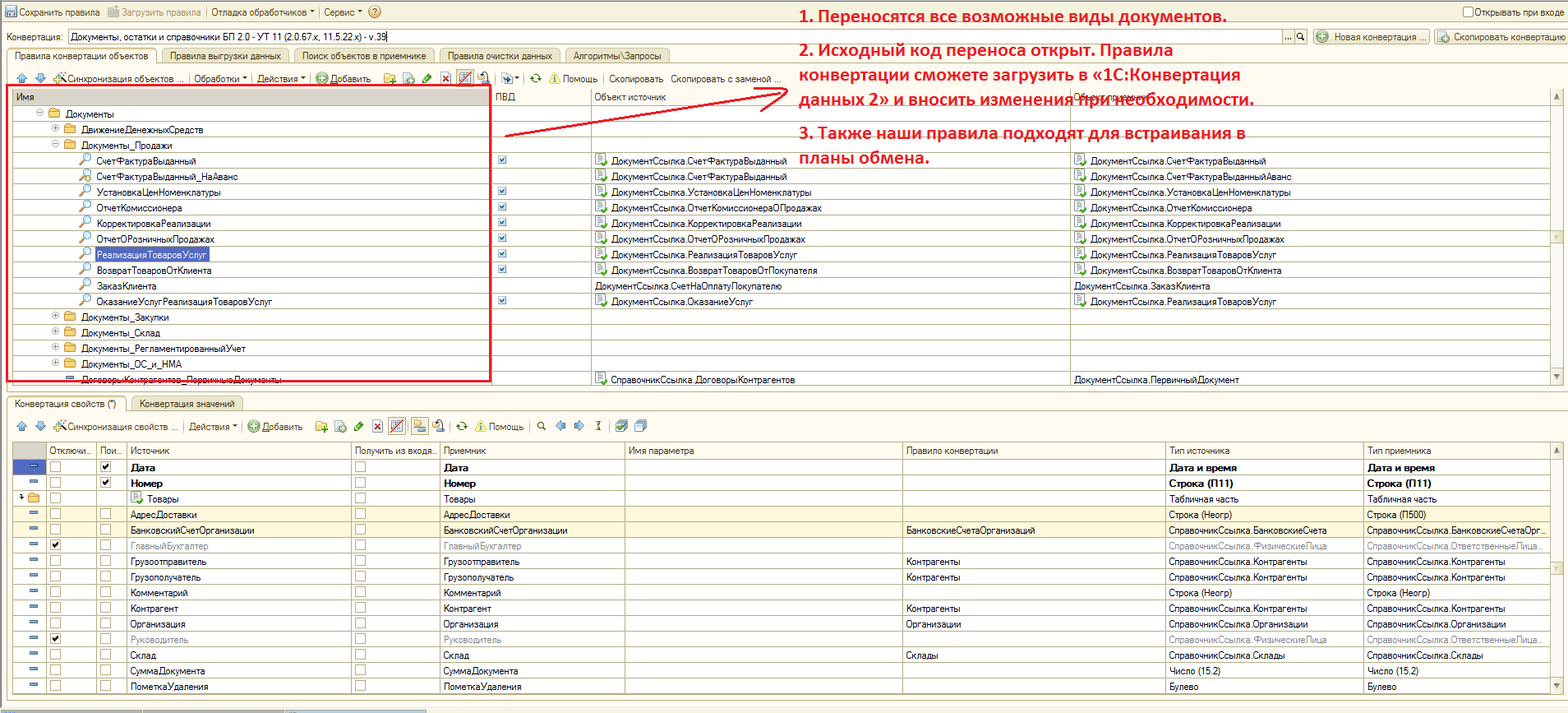Move object rule up with blue up arrow
1568x713 pixels.
(x=22, y=79)
